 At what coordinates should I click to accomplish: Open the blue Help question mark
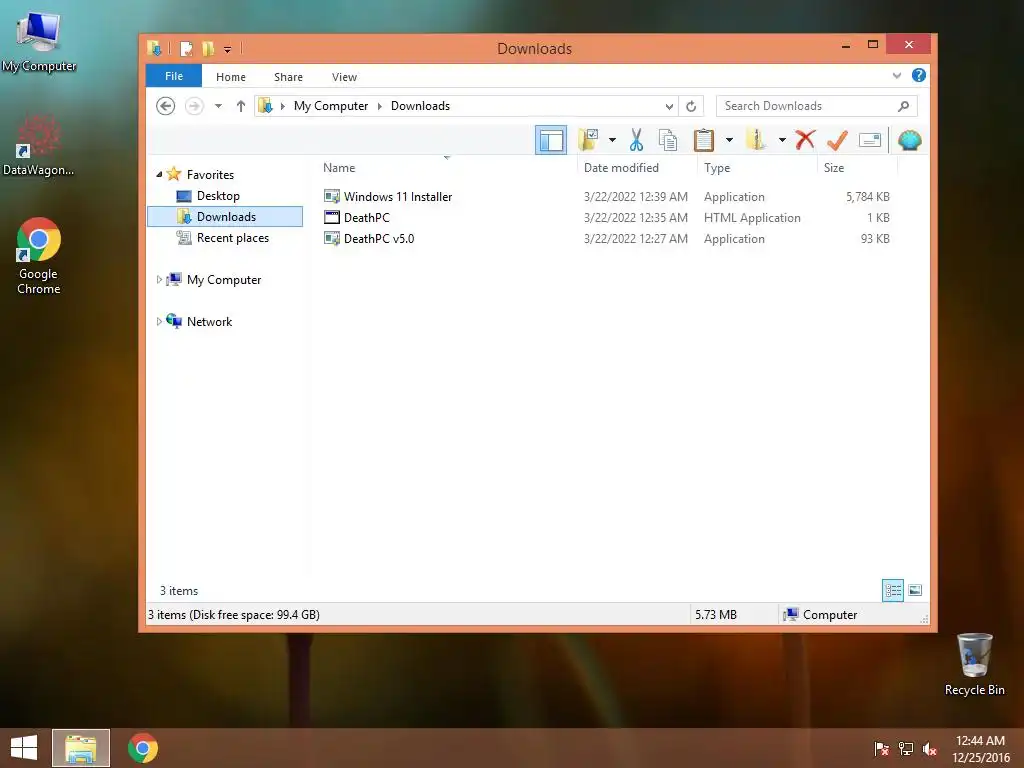(918, 75)
